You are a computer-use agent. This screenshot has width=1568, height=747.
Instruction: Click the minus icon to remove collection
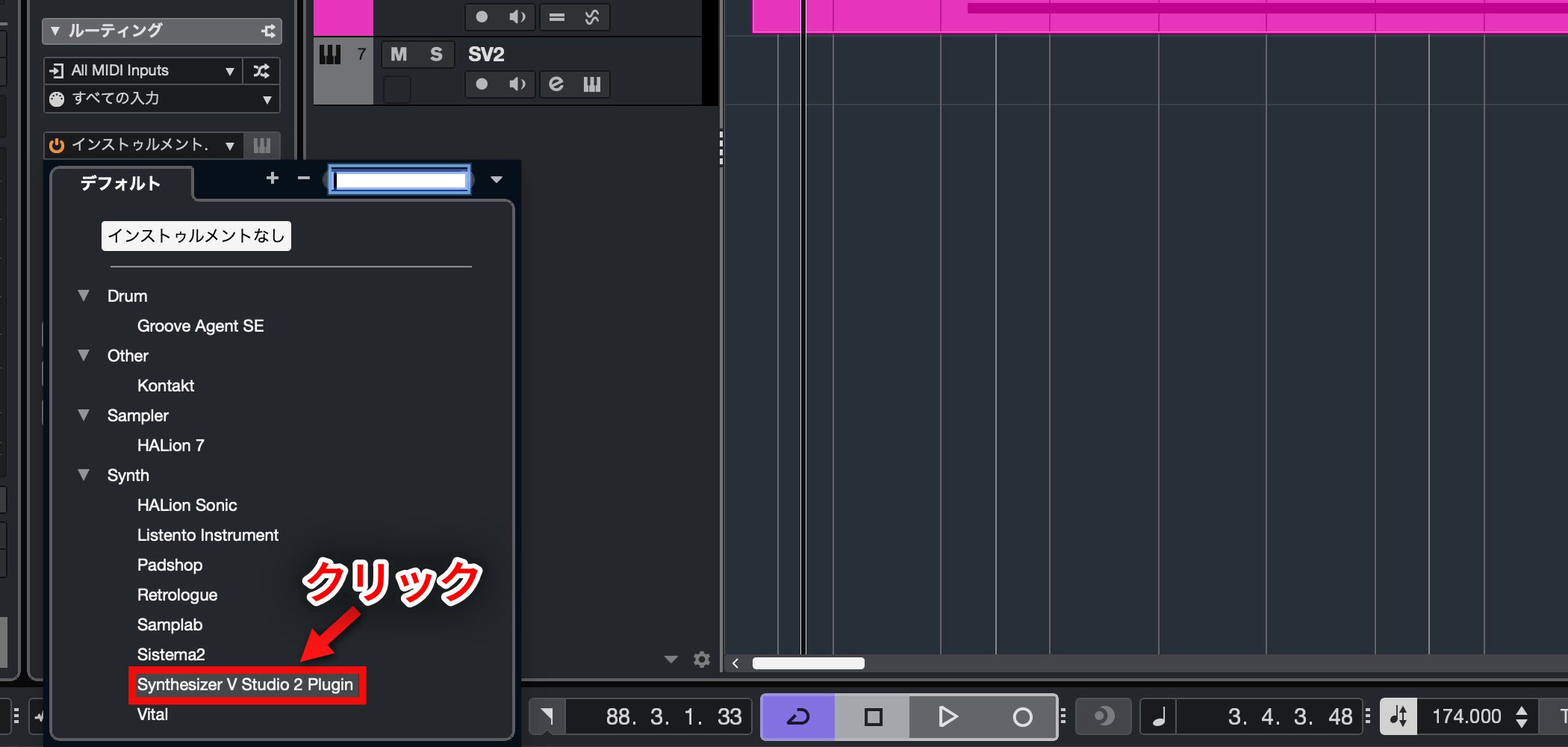coord(303,178)
